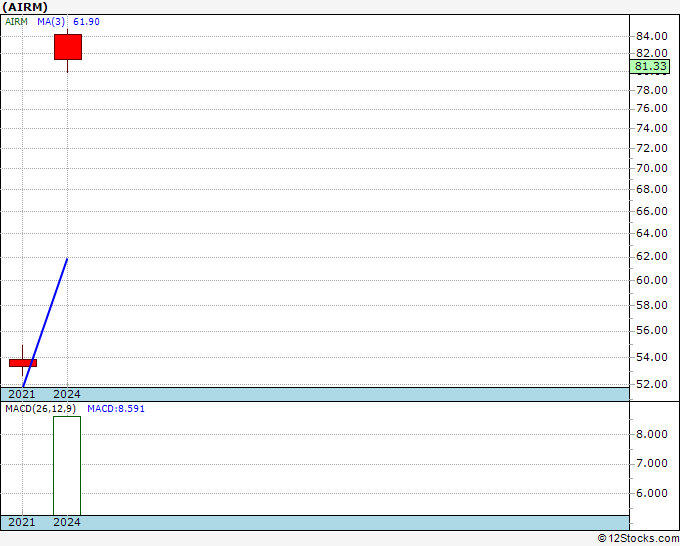This screenshot has width=680, height=546.
Task: Click the 7.000 MACD axis label
Action: [651, 464]
